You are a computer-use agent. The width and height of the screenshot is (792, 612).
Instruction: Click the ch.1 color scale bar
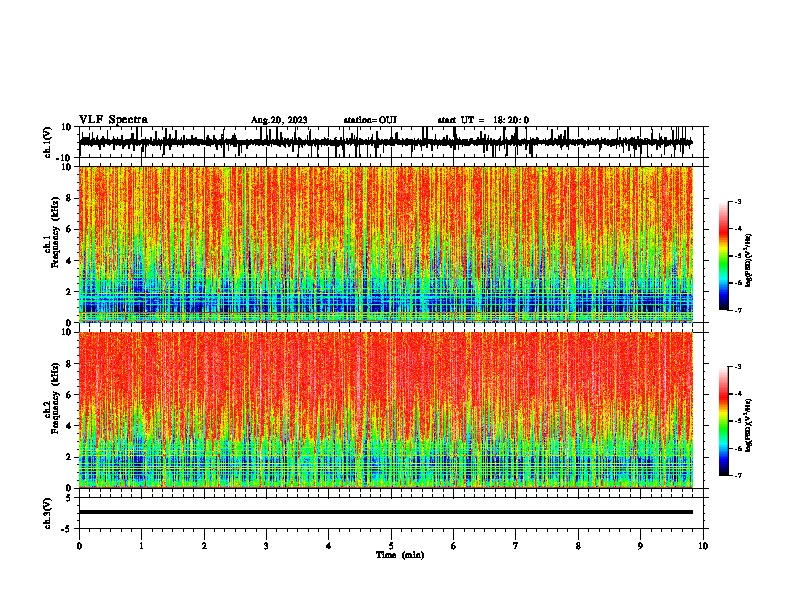point(723,256)
